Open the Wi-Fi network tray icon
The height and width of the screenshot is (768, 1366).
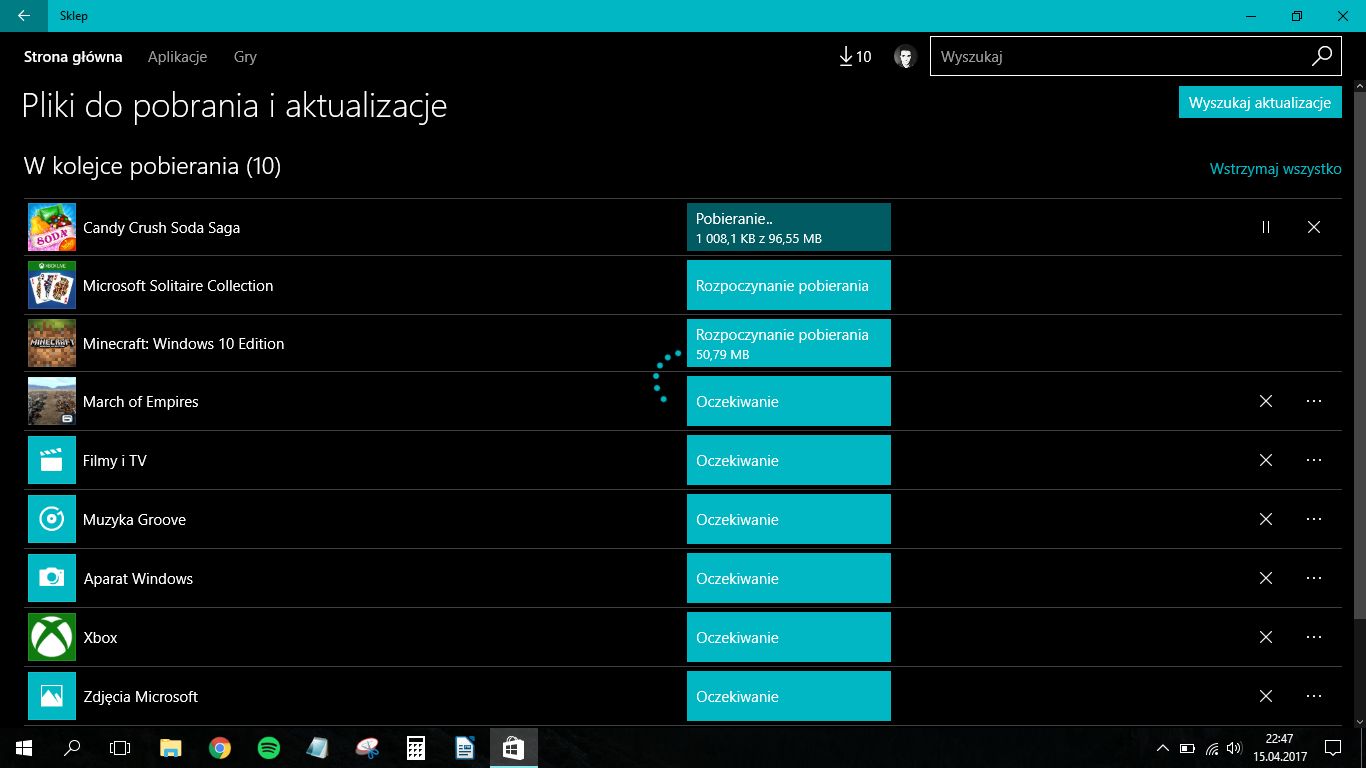[x=1212, y=748]
